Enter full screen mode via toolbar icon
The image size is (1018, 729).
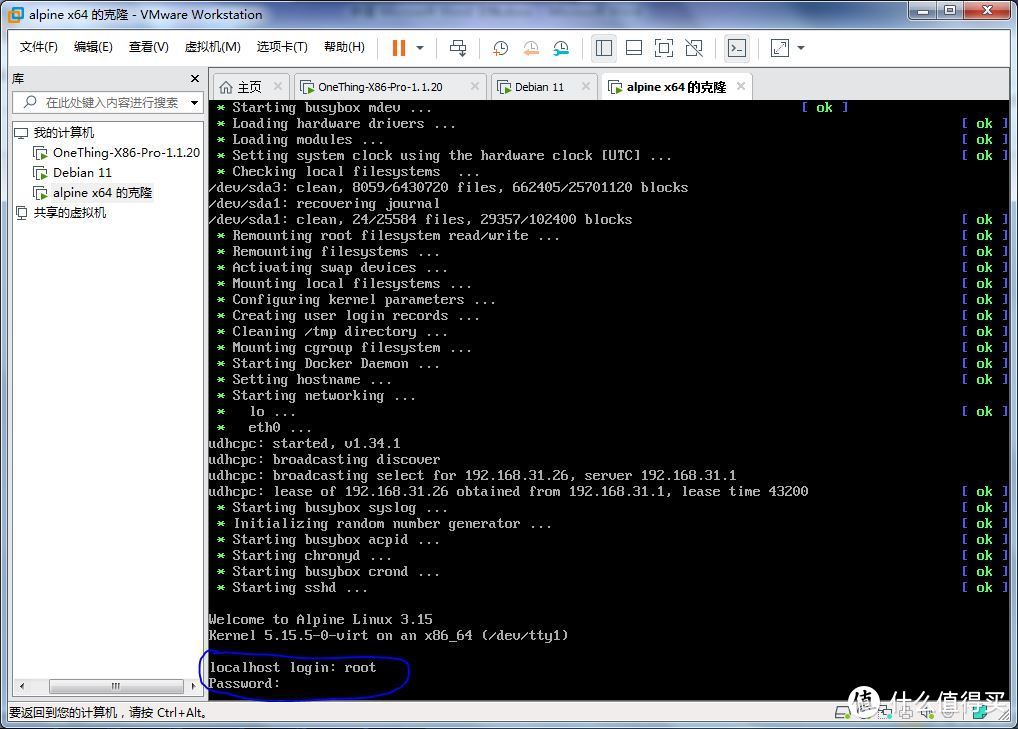coord(664,48)
